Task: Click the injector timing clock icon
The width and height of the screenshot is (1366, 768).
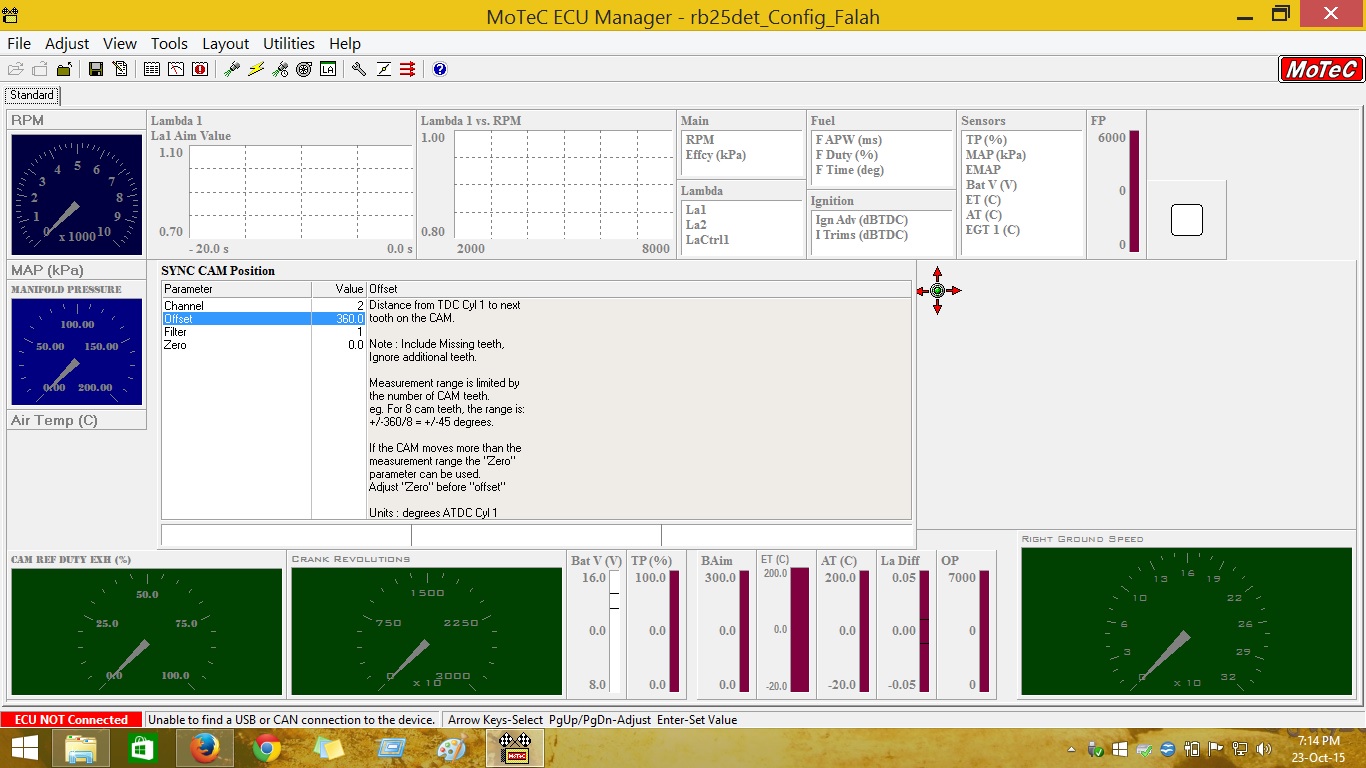Action: (280, 69)
